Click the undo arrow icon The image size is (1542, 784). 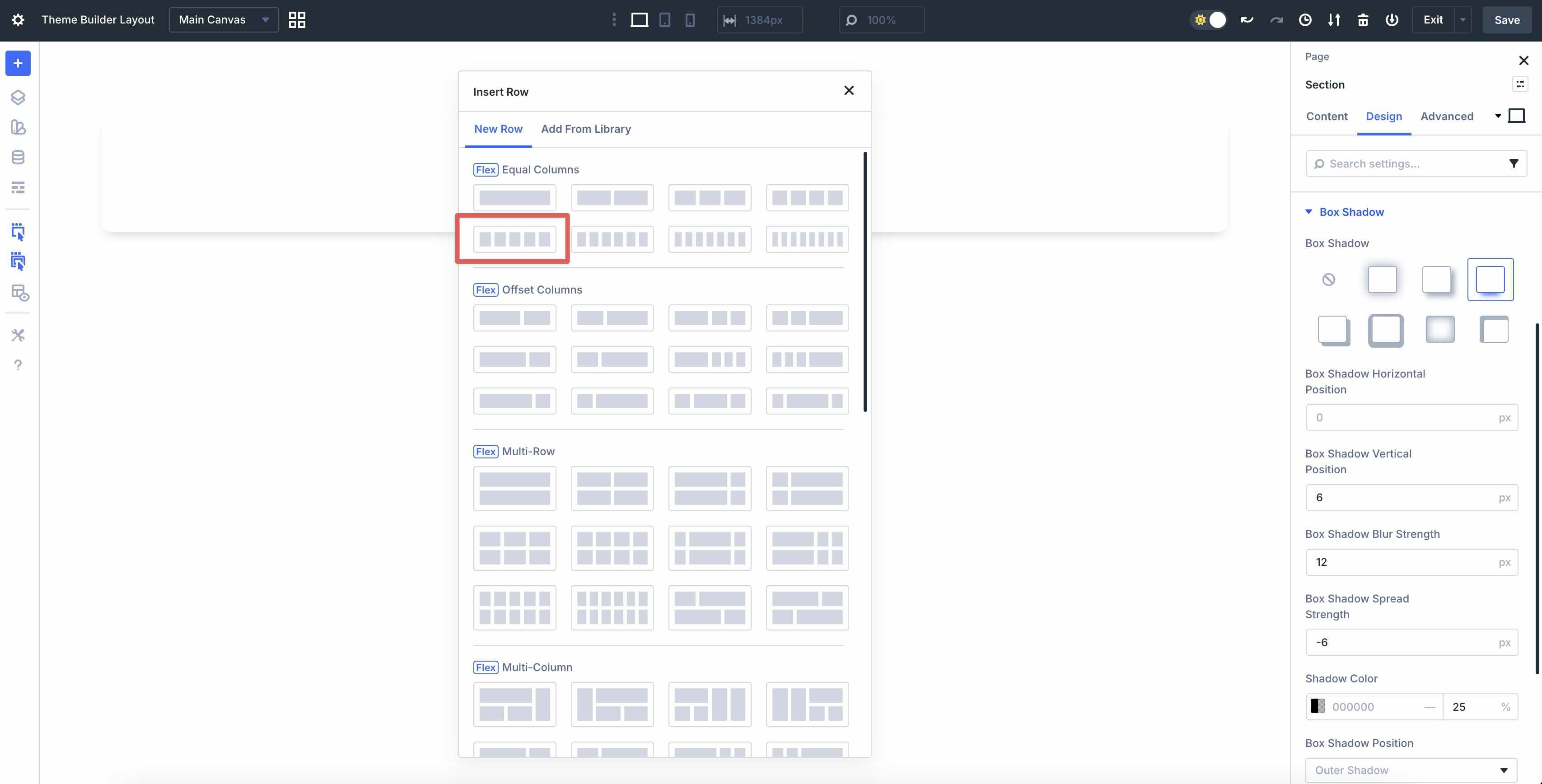[1247, 20]
